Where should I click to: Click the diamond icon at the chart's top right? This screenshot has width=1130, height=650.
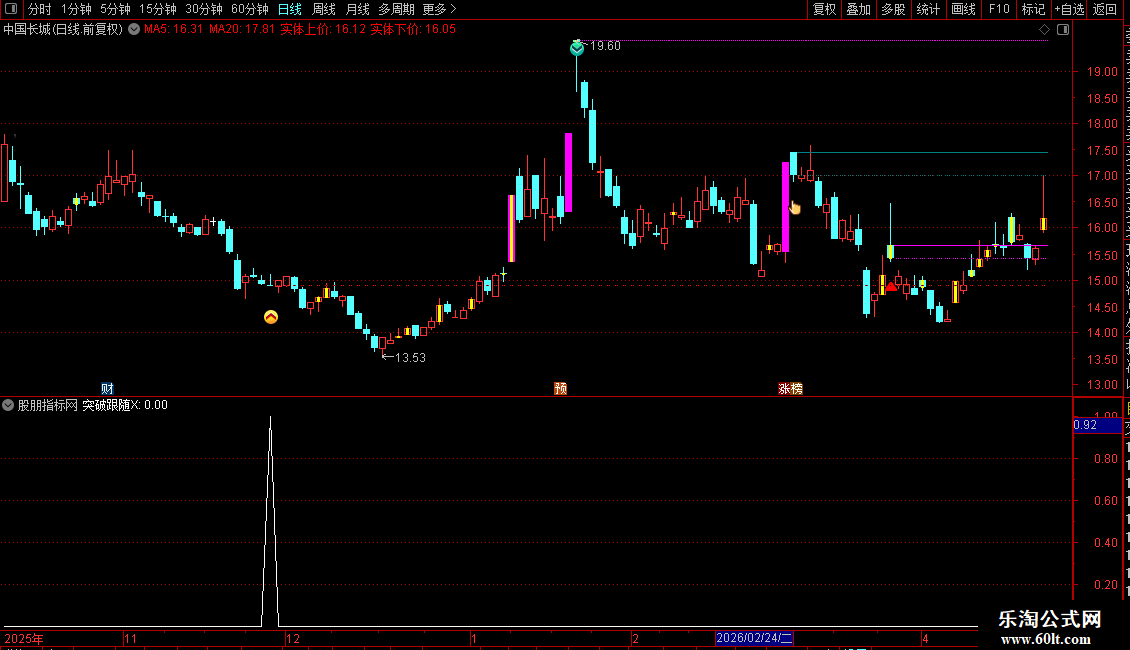pyautogui.click(x=1044, y=30)
